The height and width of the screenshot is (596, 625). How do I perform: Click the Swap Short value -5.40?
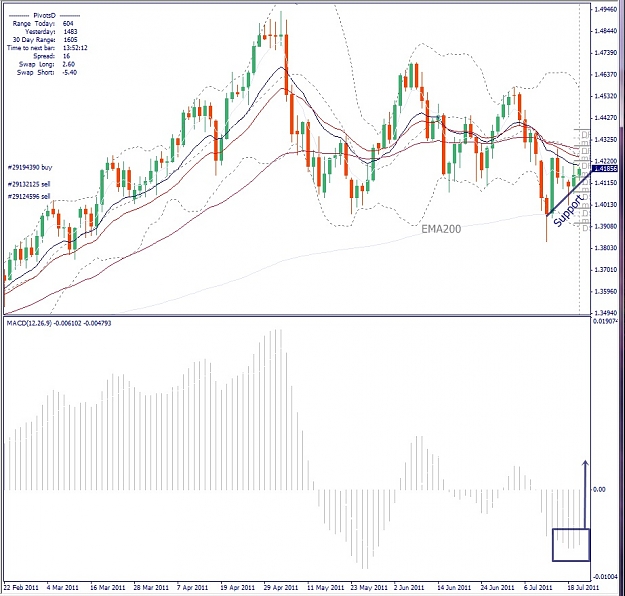click(69, 73)
